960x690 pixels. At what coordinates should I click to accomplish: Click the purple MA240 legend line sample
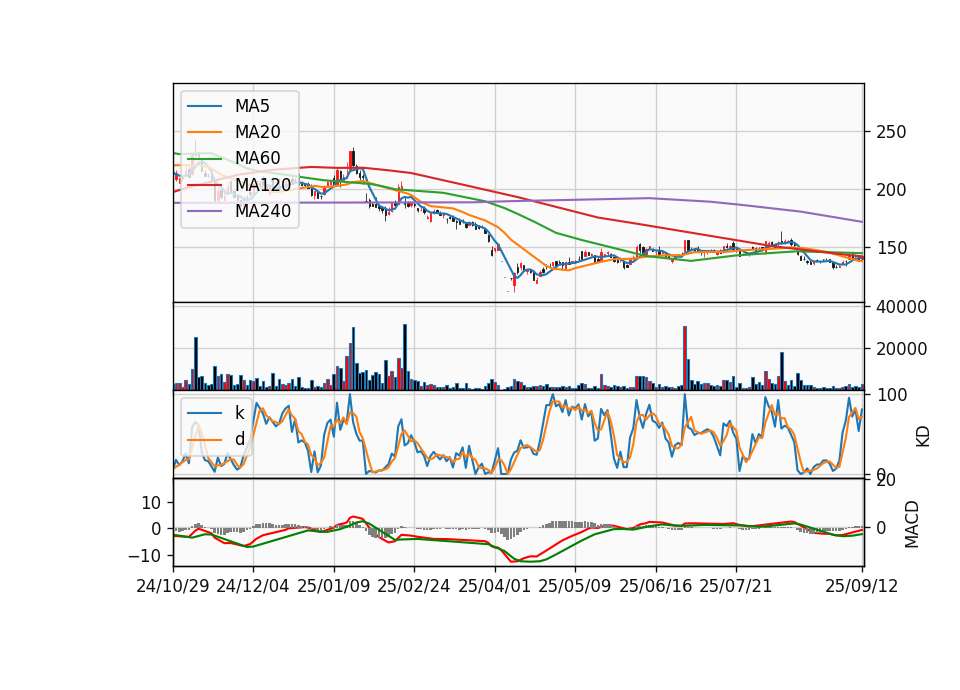[204, 211]
